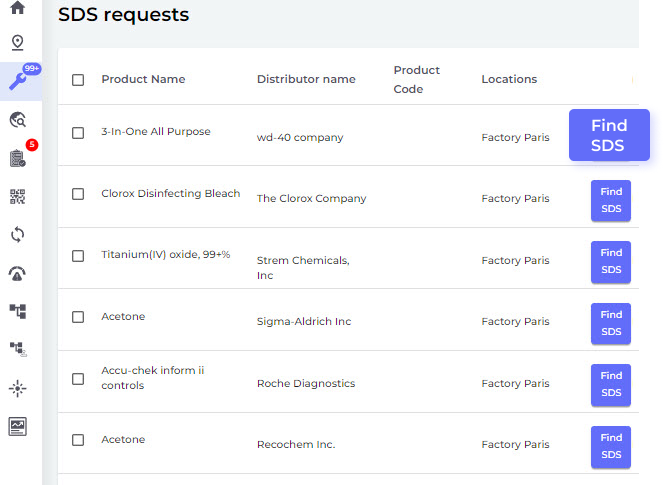Select the Clorox Disinfecting Bleach row checkbox

coord(78,195)
